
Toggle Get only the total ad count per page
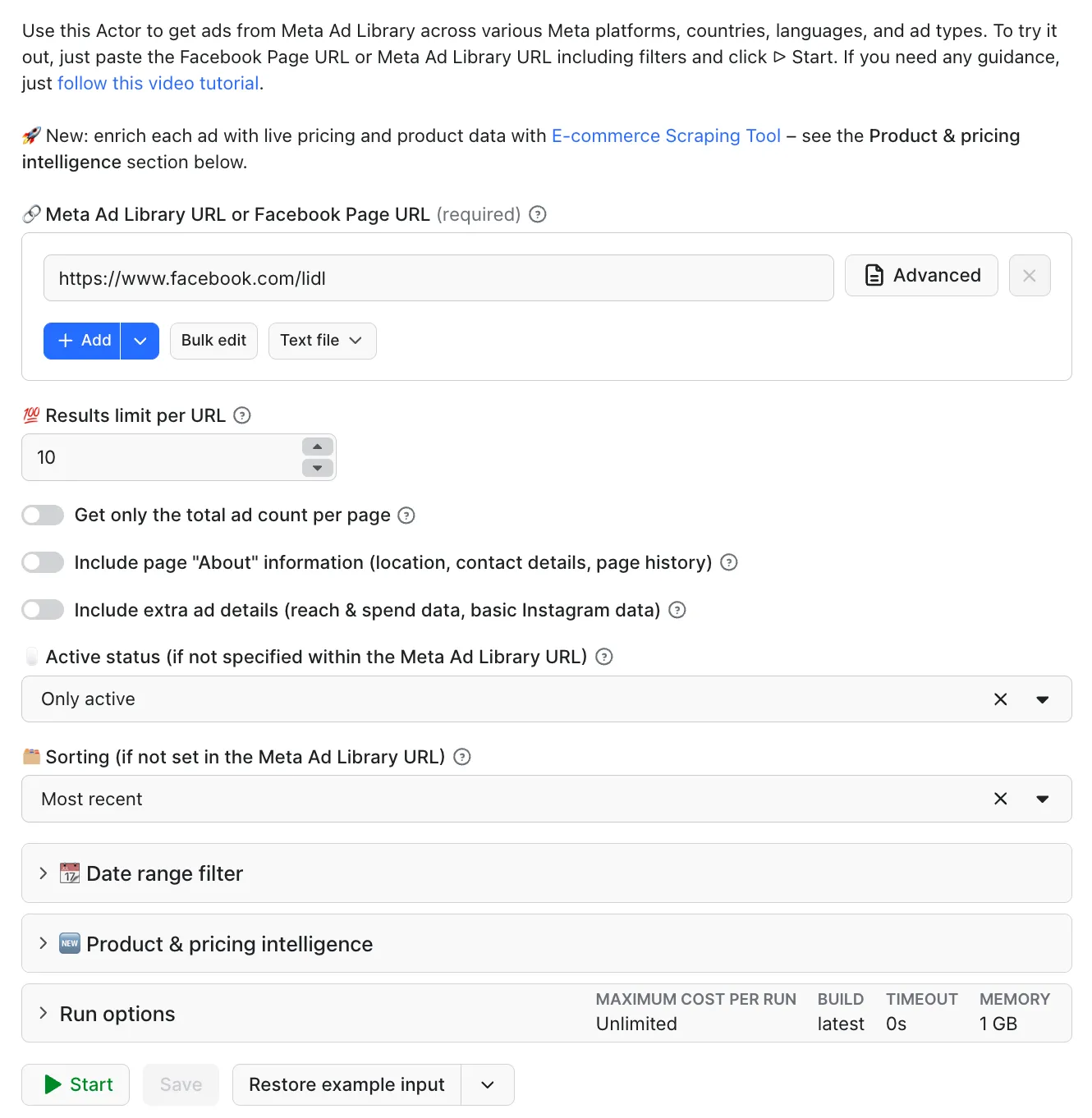(43, 515)
